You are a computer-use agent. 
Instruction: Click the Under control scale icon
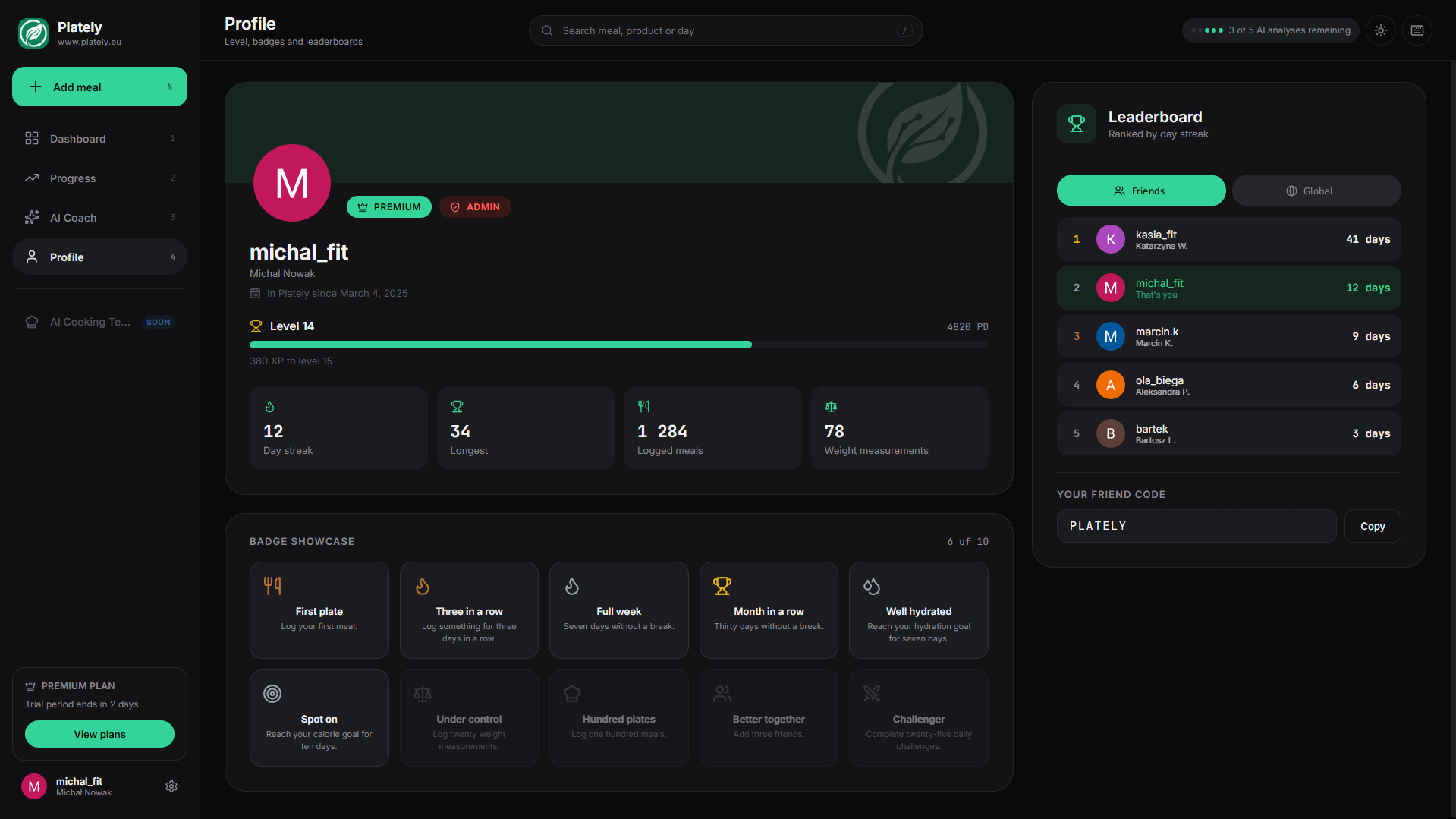pos(423,694)
